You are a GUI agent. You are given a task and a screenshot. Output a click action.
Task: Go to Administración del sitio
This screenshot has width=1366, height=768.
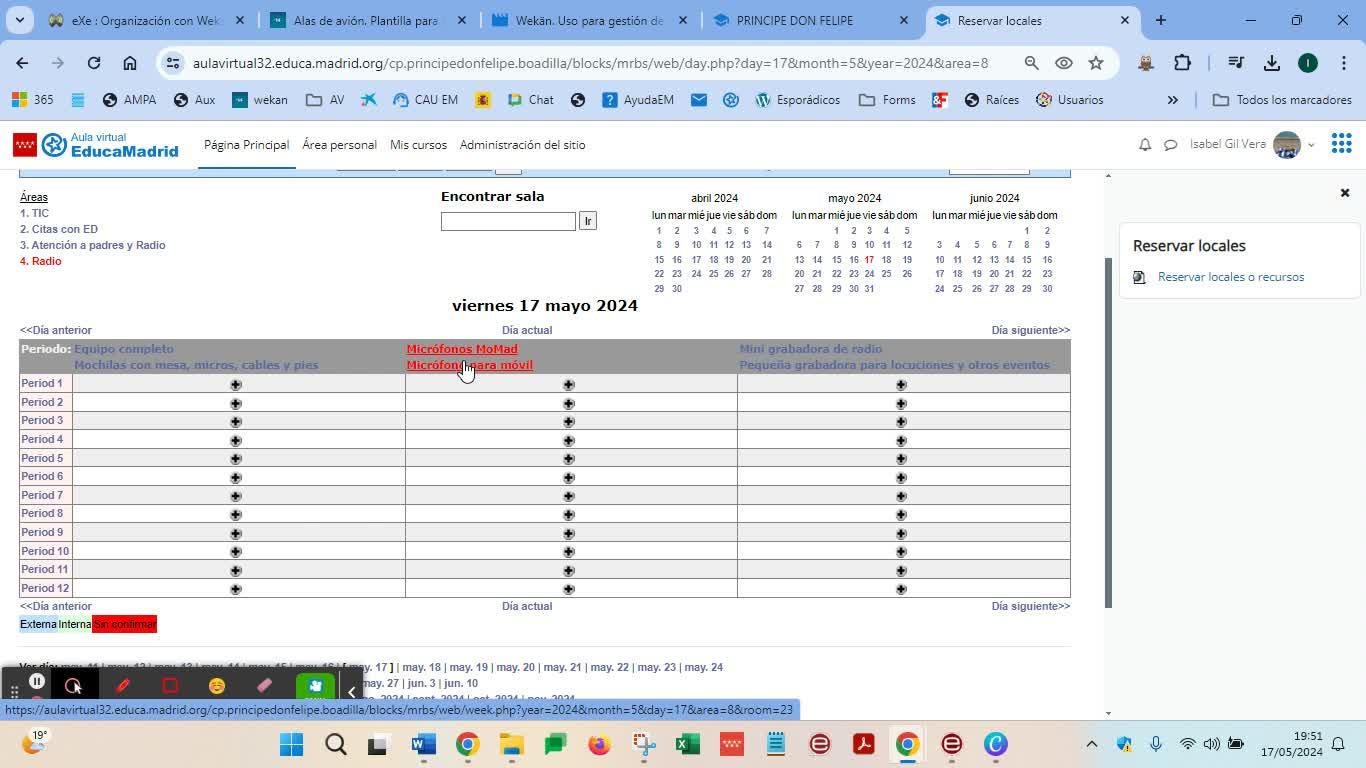pyautogui.click(x=522, y=145)
